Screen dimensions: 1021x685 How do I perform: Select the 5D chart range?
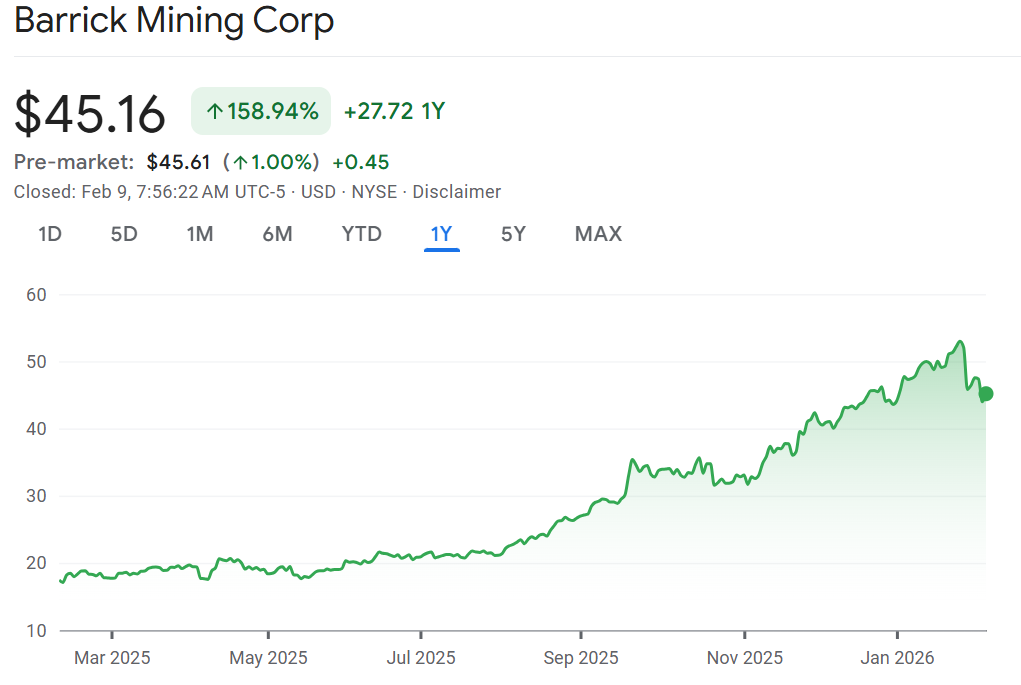tap(124, 234)
